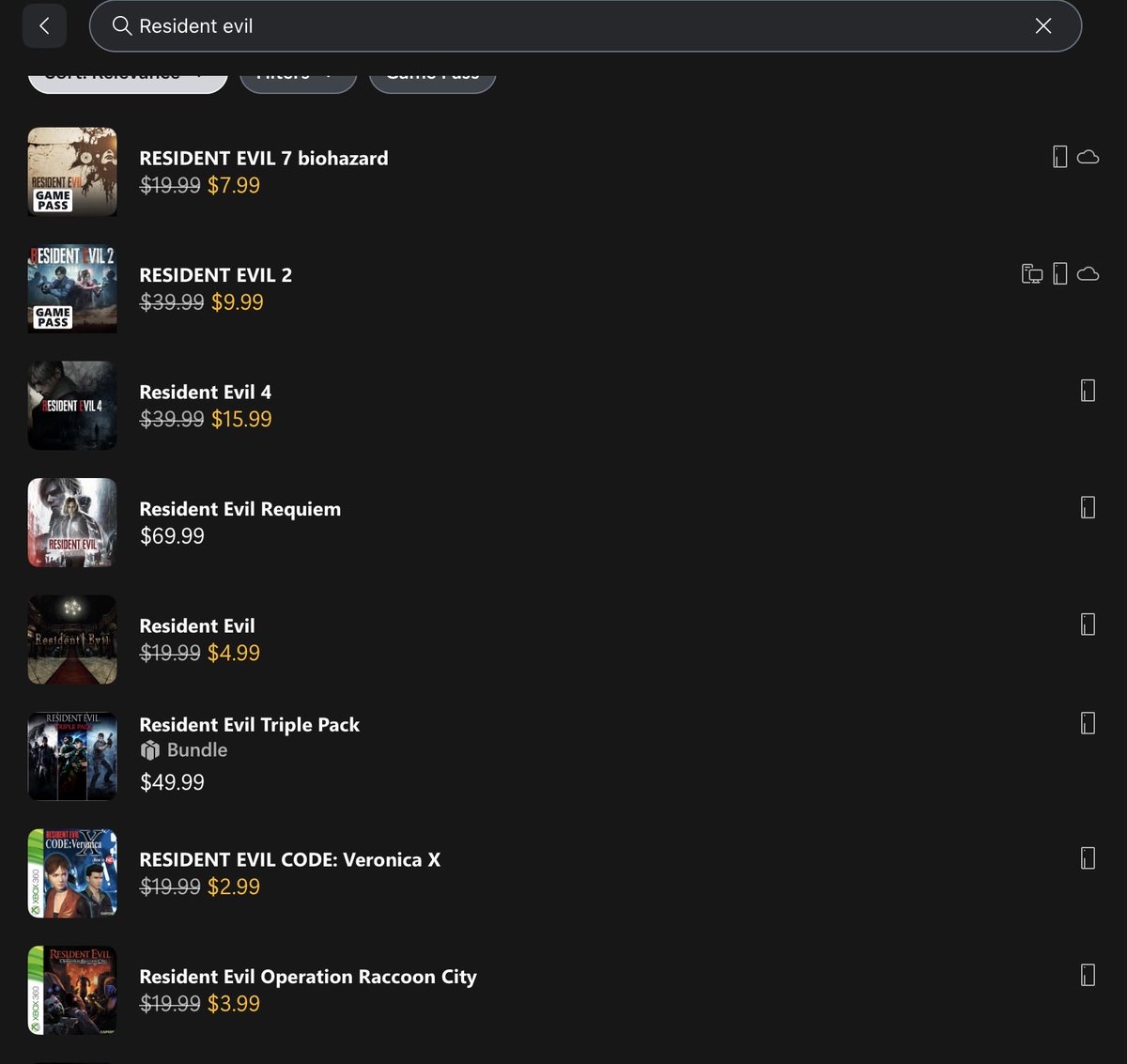Click the PC icon for RESIDENT EVIL 2

tap(1032, 274)
